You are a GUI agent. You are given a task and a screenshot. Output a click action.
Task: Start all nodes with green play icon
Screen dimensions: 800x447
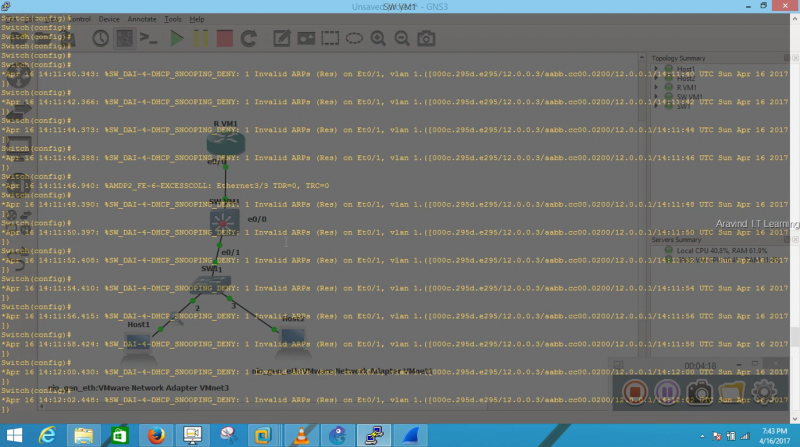(x=176, y=39)
